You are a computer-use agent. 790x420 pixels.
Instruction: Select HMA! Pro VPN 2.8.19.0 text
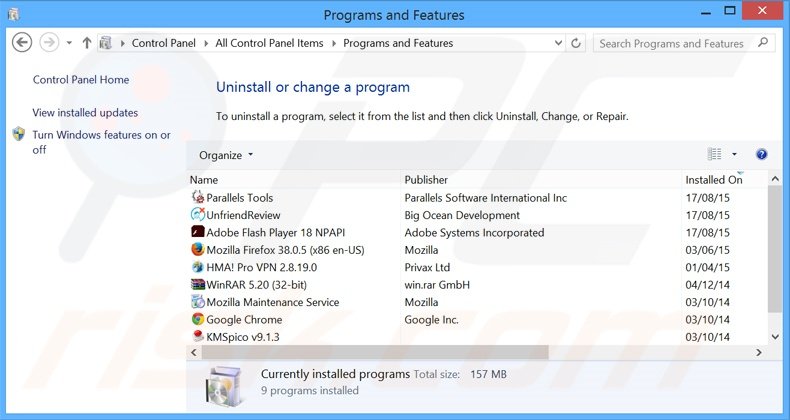tap(261, 267)
